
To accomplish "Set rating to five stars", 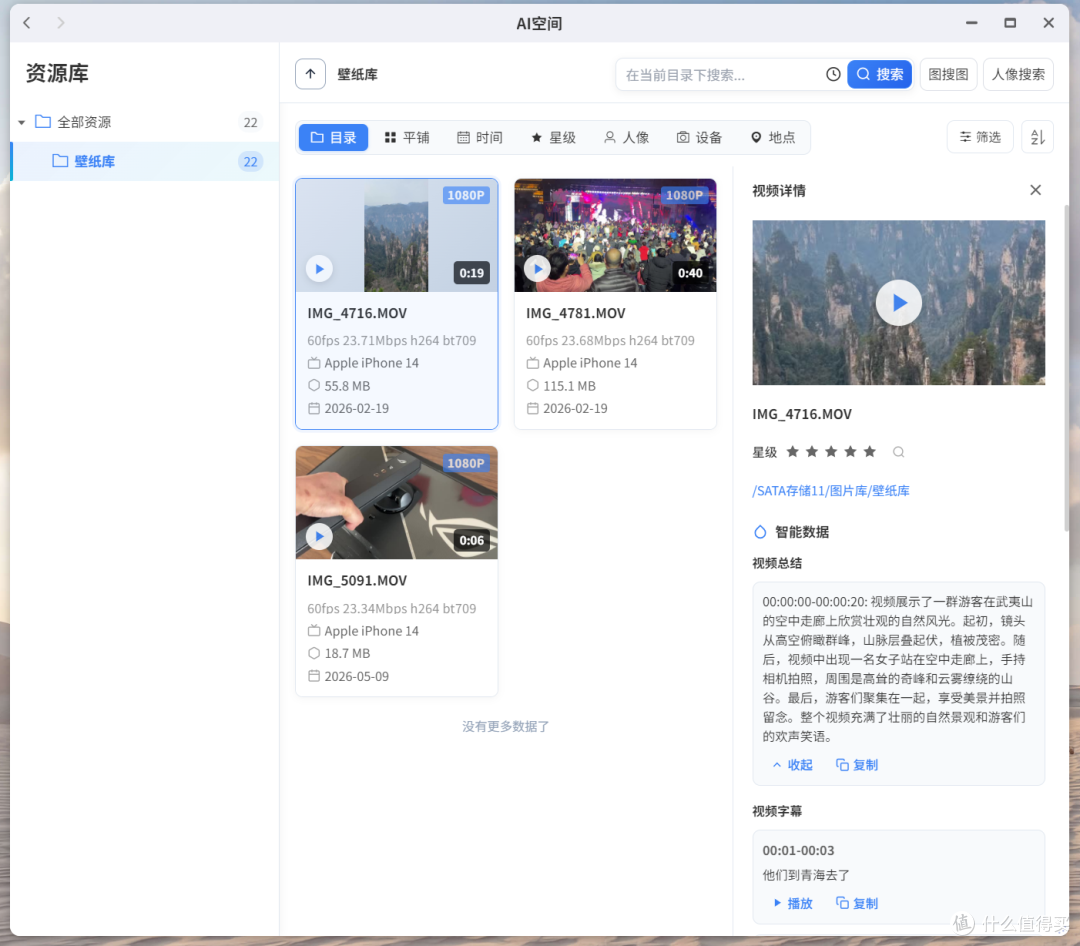I will point(870,451).
